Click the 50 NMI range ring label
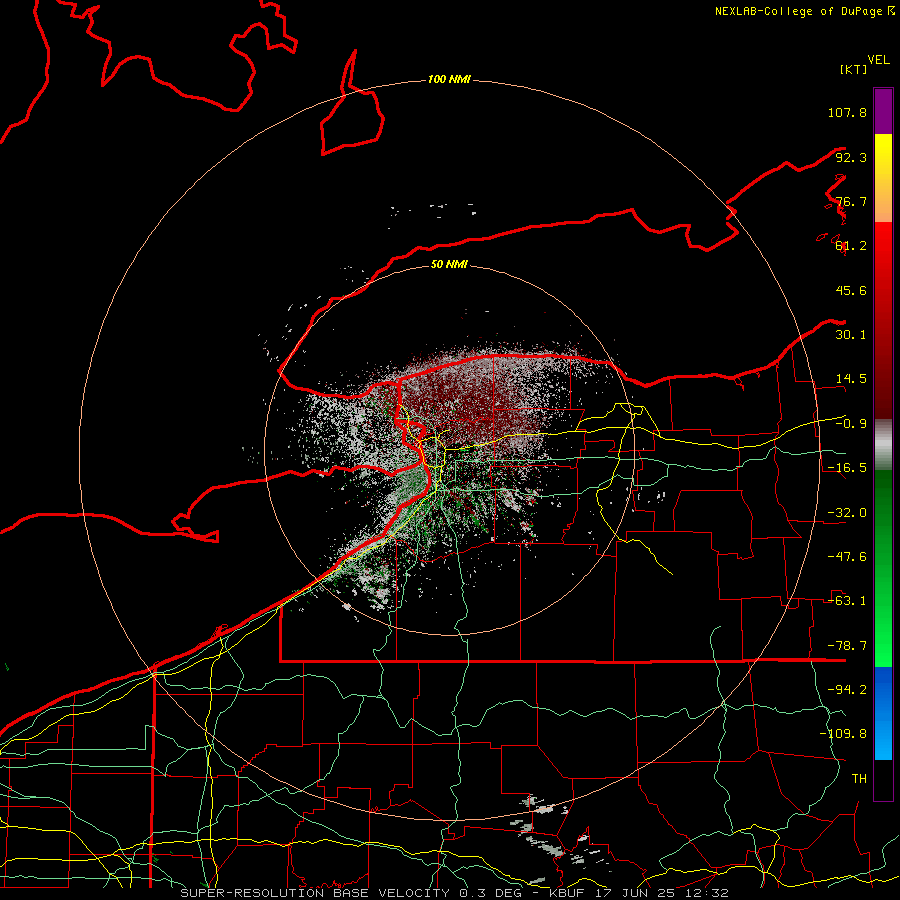900x900 pixels. (x=449, y=264)
